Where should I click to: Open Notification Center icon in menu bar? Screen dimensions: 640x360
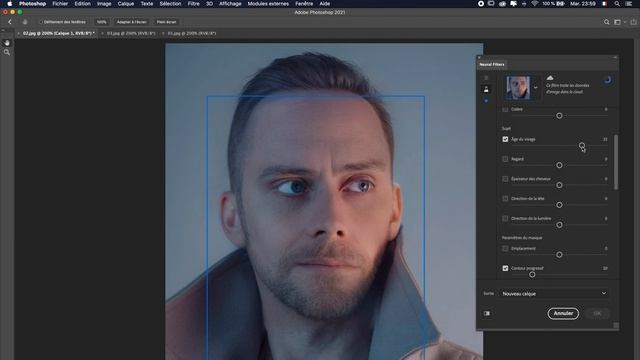629,4
